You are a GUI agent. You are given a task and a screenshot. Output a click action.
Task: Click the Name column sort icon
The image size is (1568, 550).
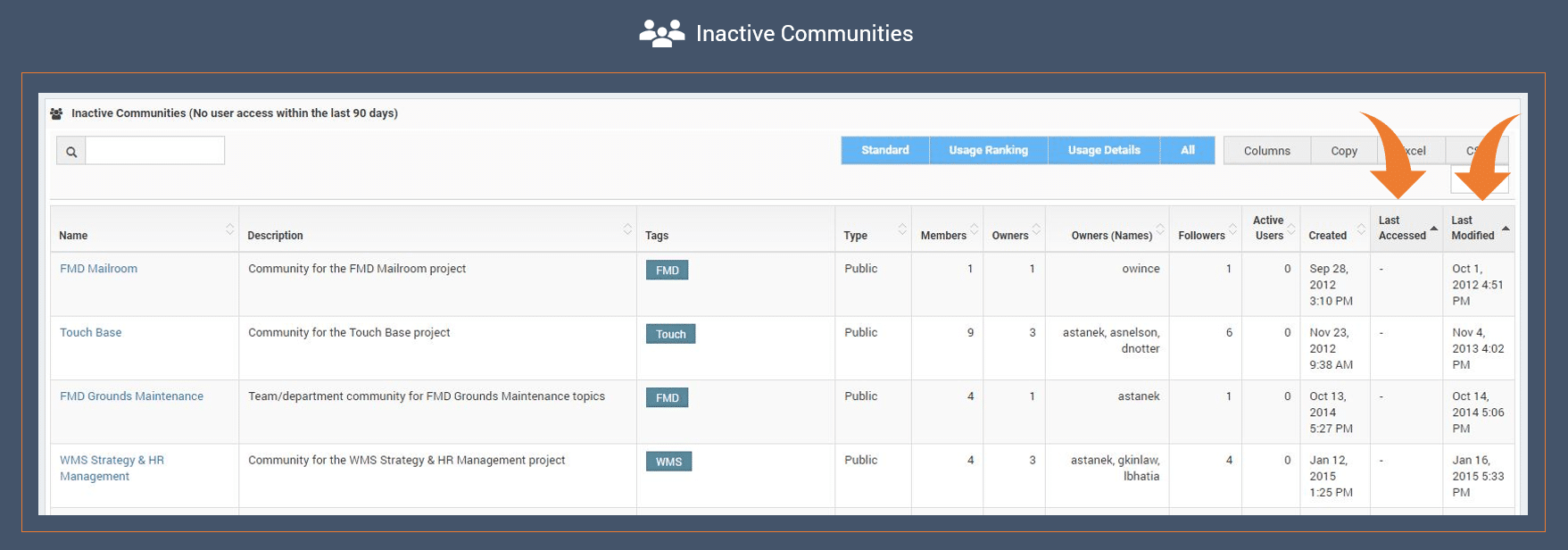(230, 229)
